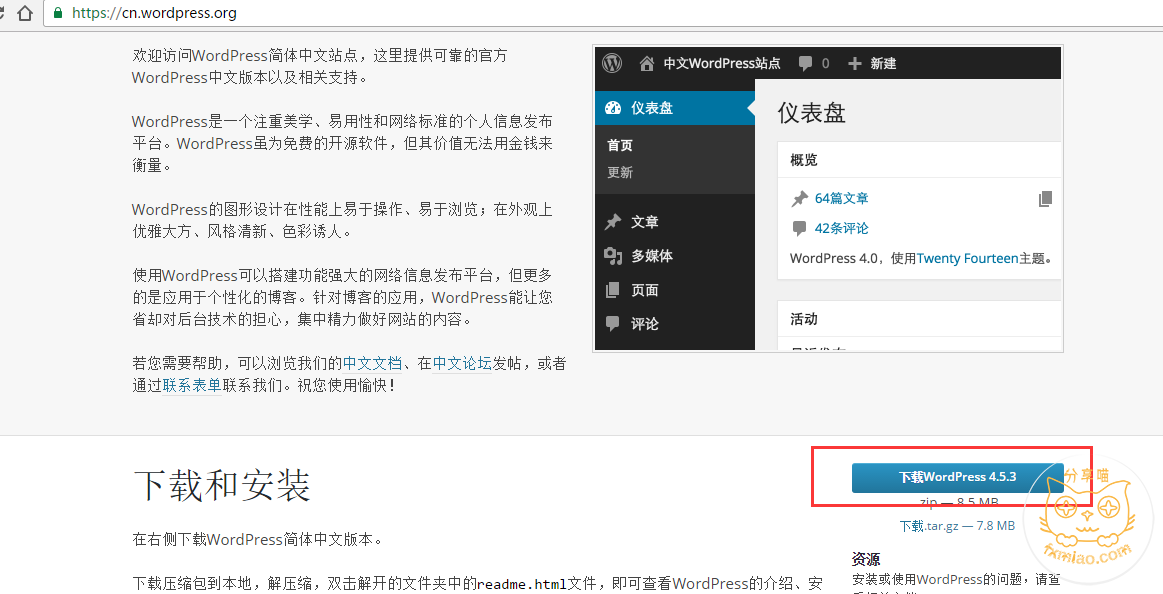Click the readme.html text in instructions
This screenshot has width=1163, height=594.
(521, 584)
